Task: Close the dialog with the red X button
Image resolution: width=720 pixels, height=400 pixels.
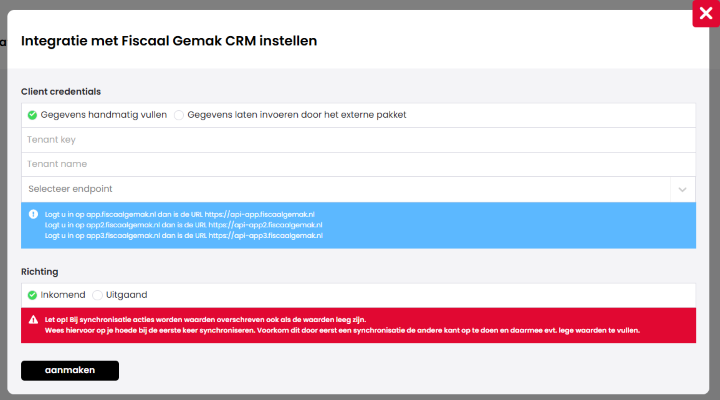Action: (x=706, y=13)
